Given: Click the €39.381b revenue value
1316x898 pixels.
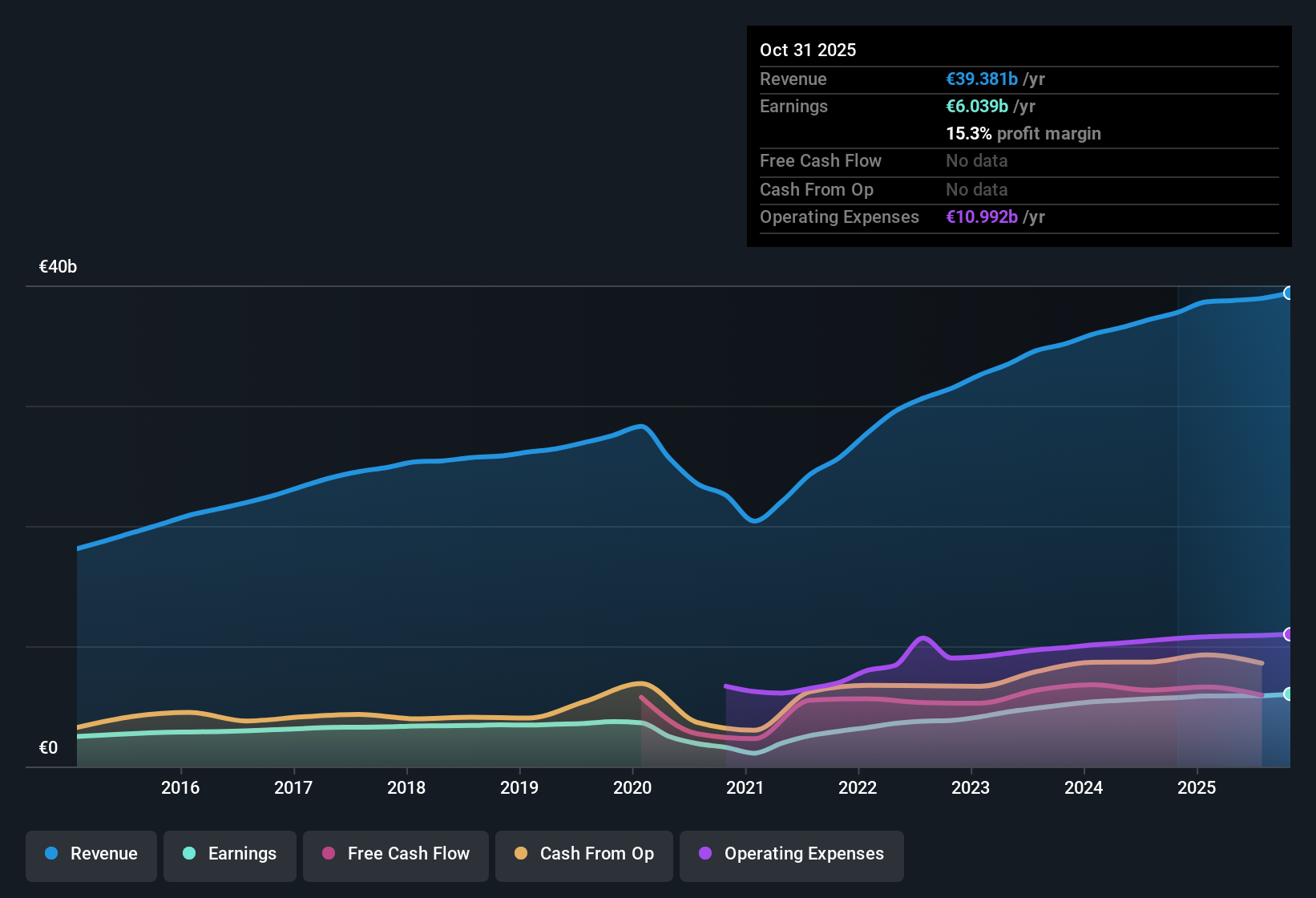Looking at the screenshot, I should [x=982, y=79].
